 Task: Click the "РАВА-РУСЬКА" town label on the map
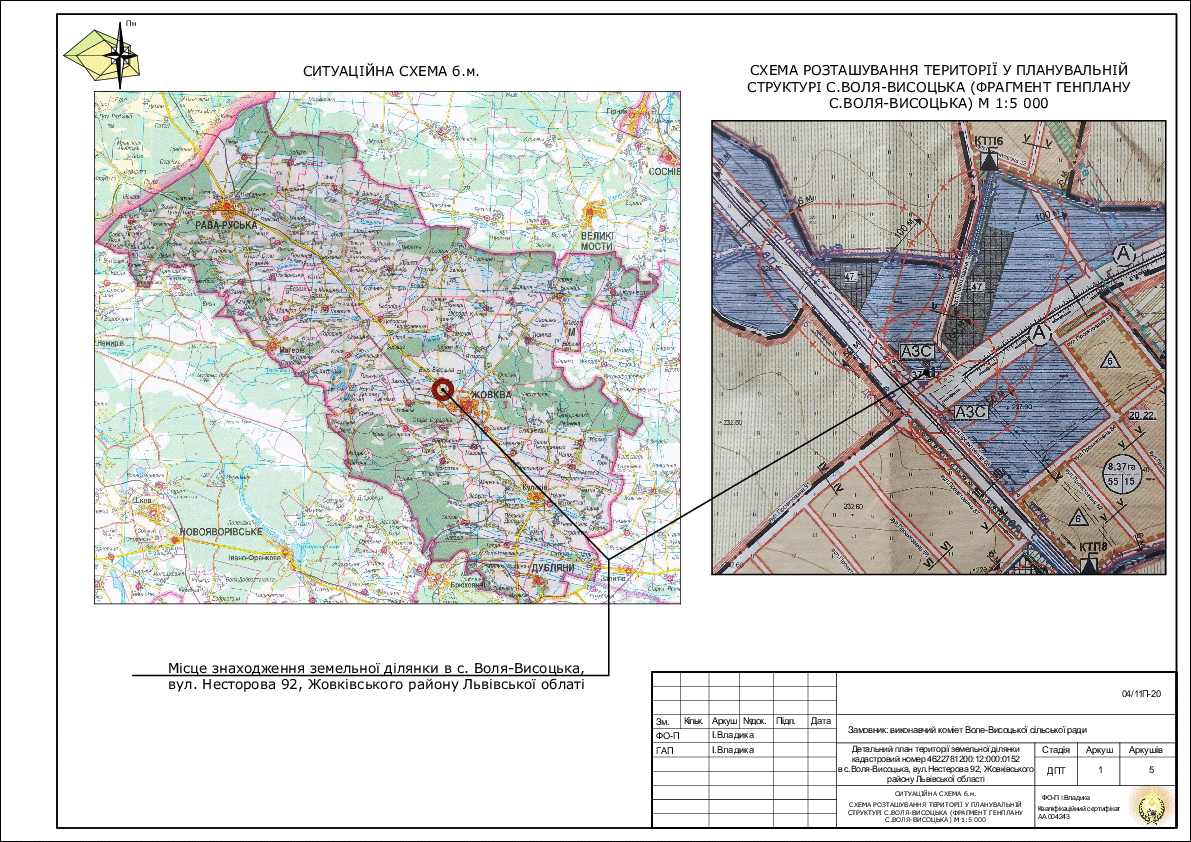(226, 225)
